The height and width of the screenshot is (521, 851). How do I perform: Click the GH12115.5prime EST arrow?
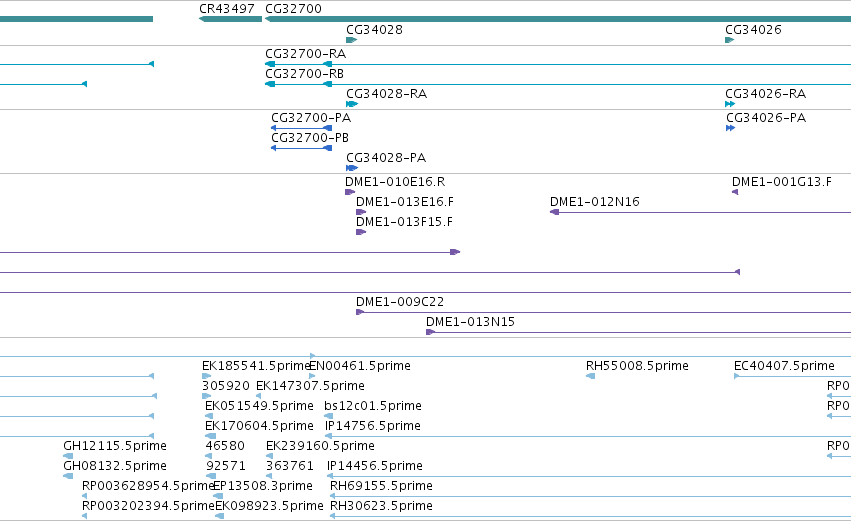pyautogui.click(x=68, y=456)
